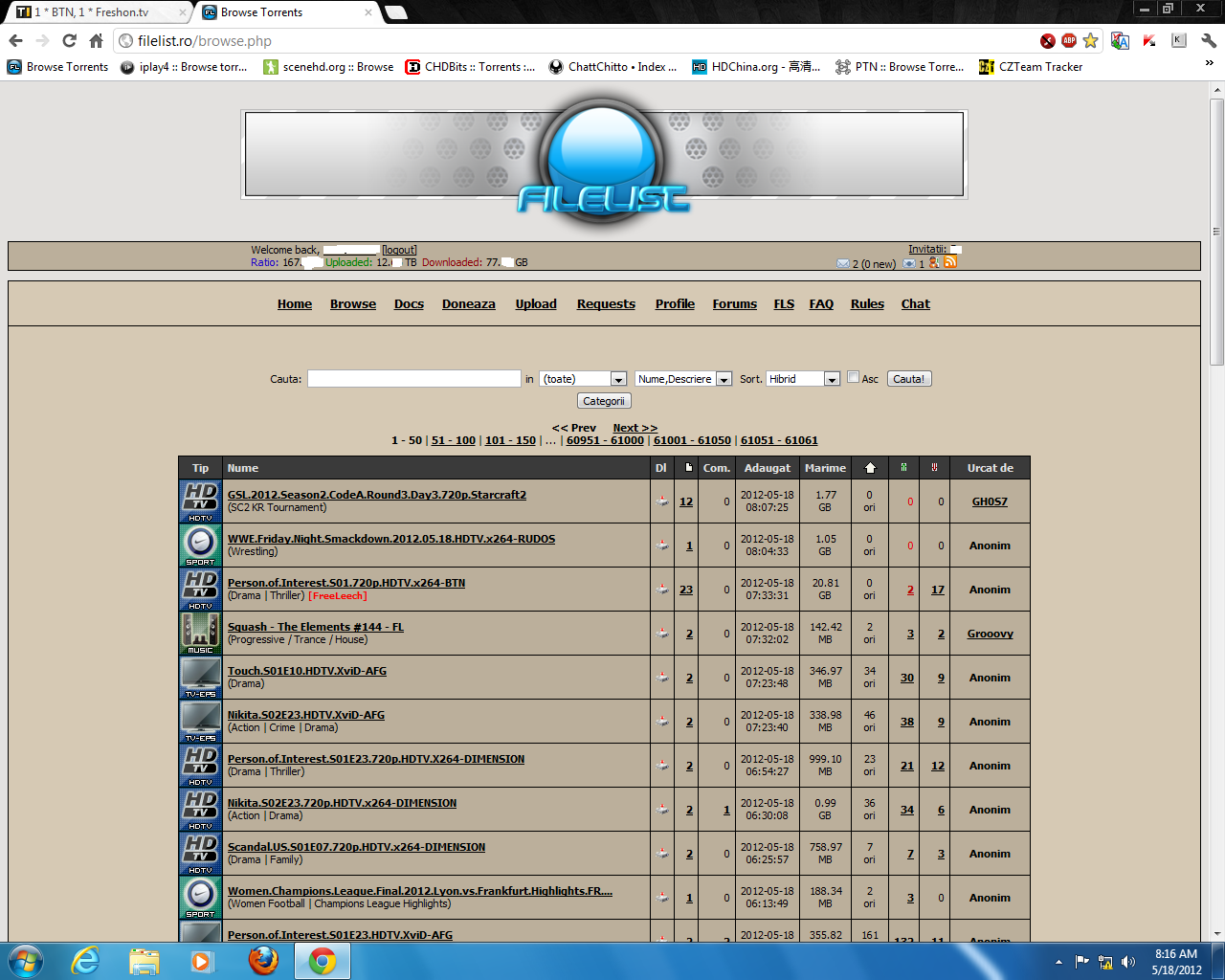The height and width of the screenshot is (980, 1225).
Task: Click the friends list icon
Action: coord(934,262)
